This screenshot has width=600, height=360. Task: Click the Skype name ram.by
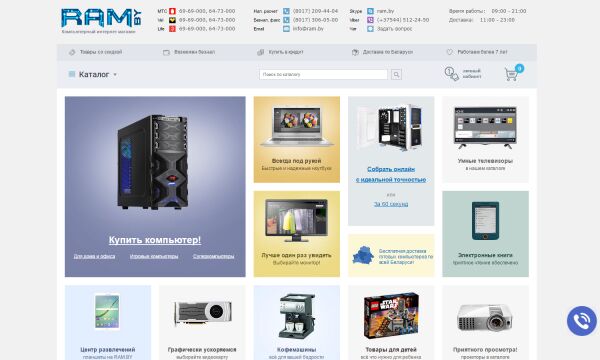click(385, 11)
